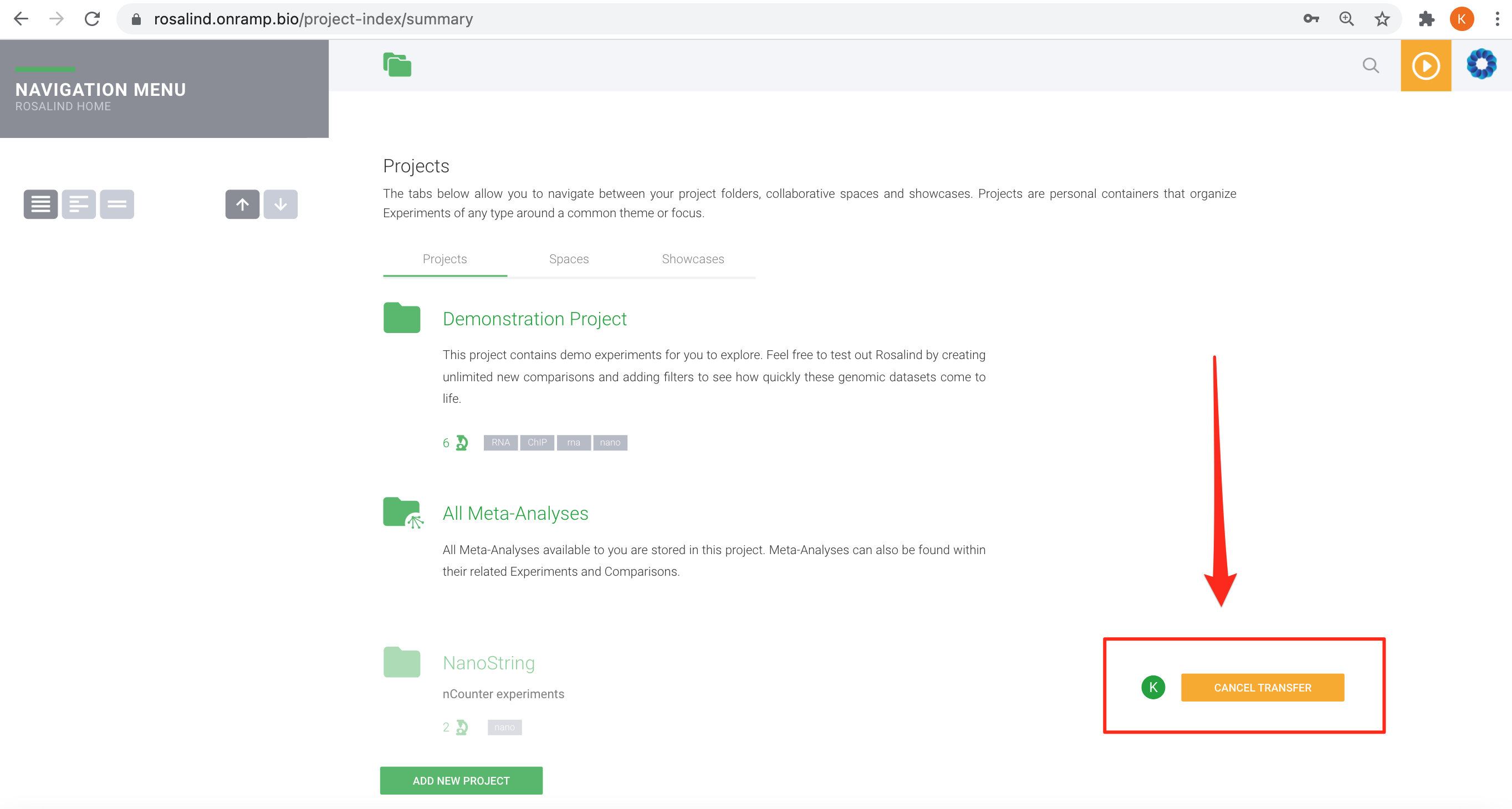
Task: Click the green K user avatar next to Cancel Transfer
Action: [1153, 687]
